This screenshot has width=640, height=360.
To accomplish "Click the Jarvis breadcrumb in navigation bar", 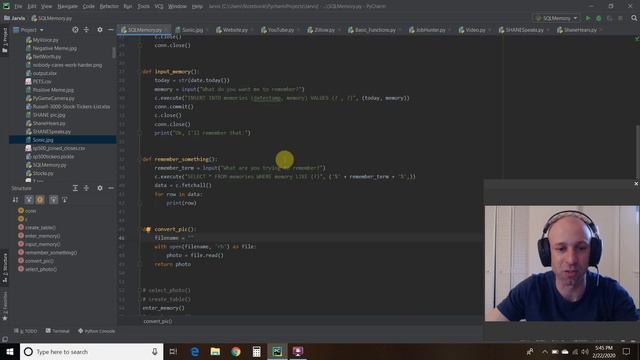I will tap(15, 18).
